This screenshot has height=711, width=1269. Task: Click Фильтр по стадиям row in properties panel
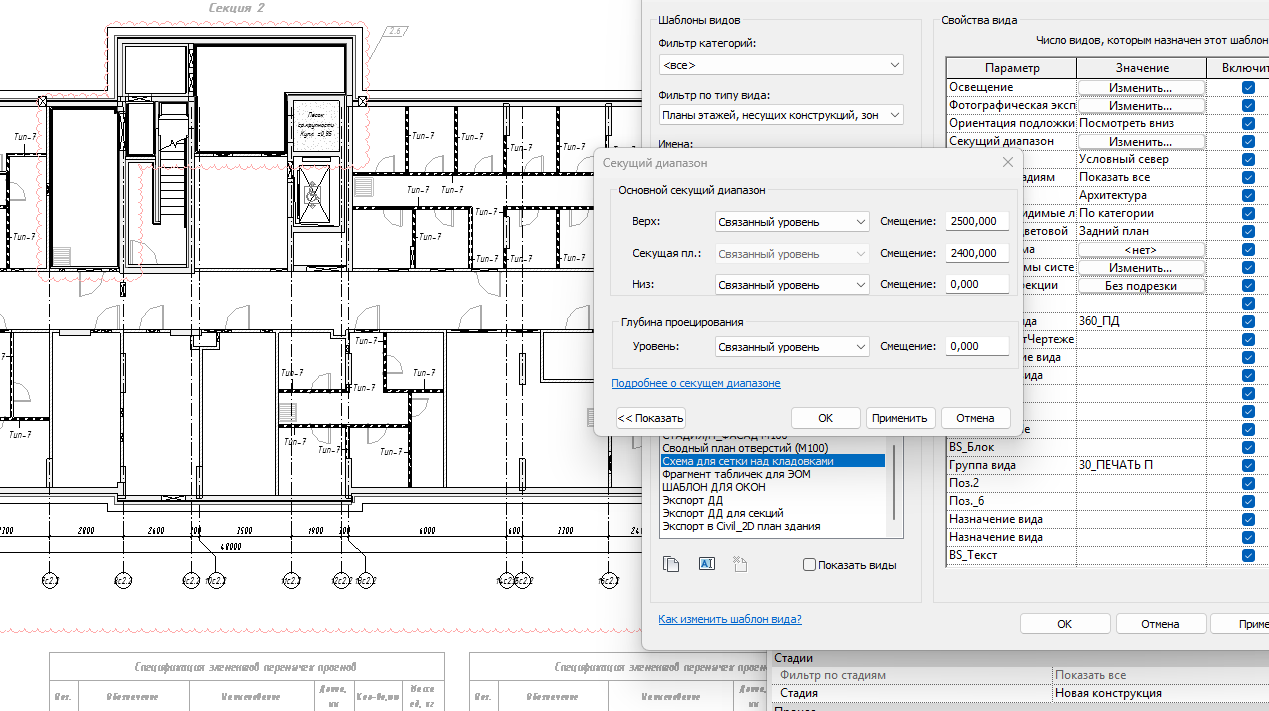click(x=1018, y=675)
